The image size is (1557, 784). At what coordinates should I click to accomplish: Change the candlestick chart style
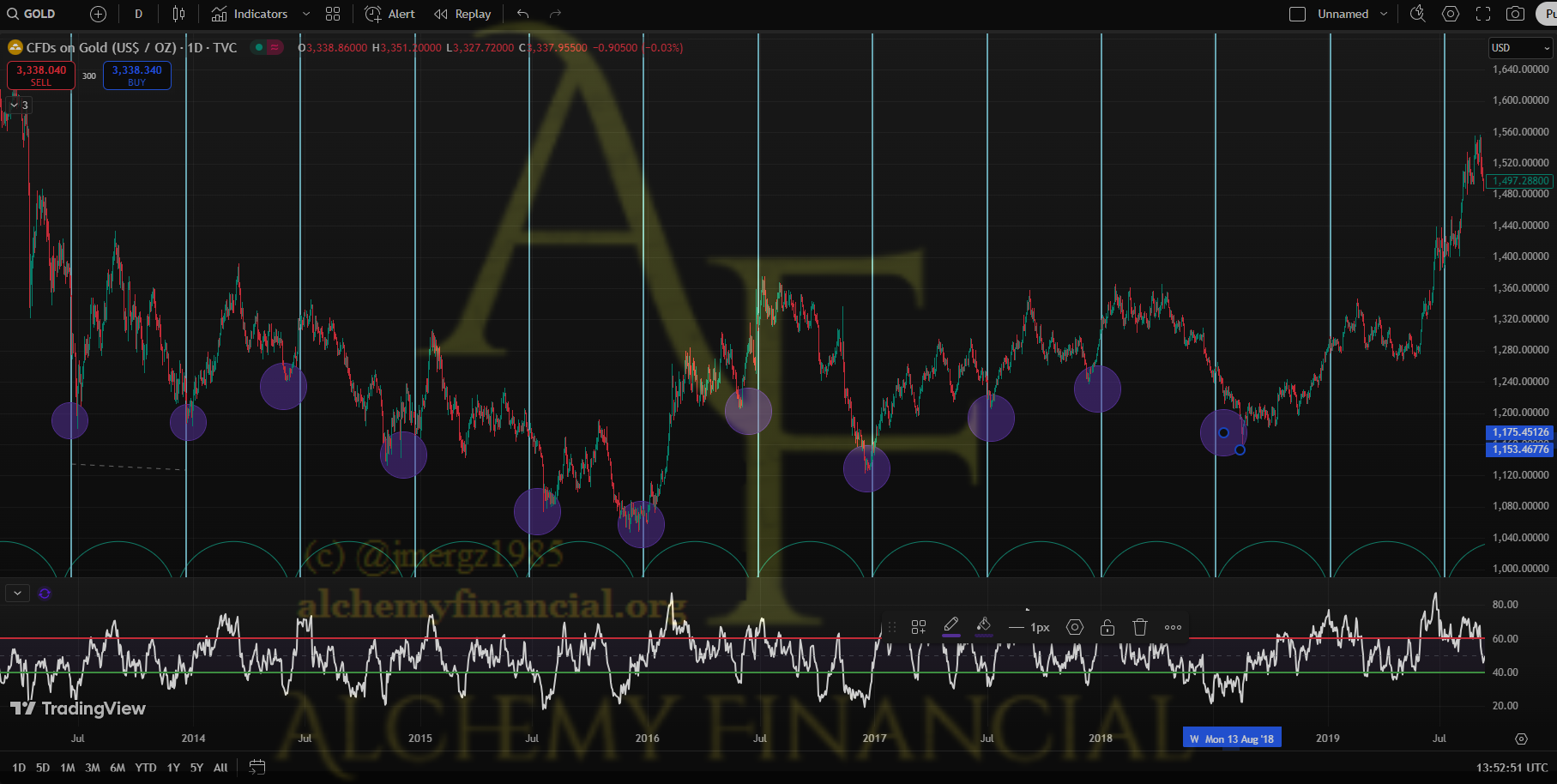pos(178,14)
